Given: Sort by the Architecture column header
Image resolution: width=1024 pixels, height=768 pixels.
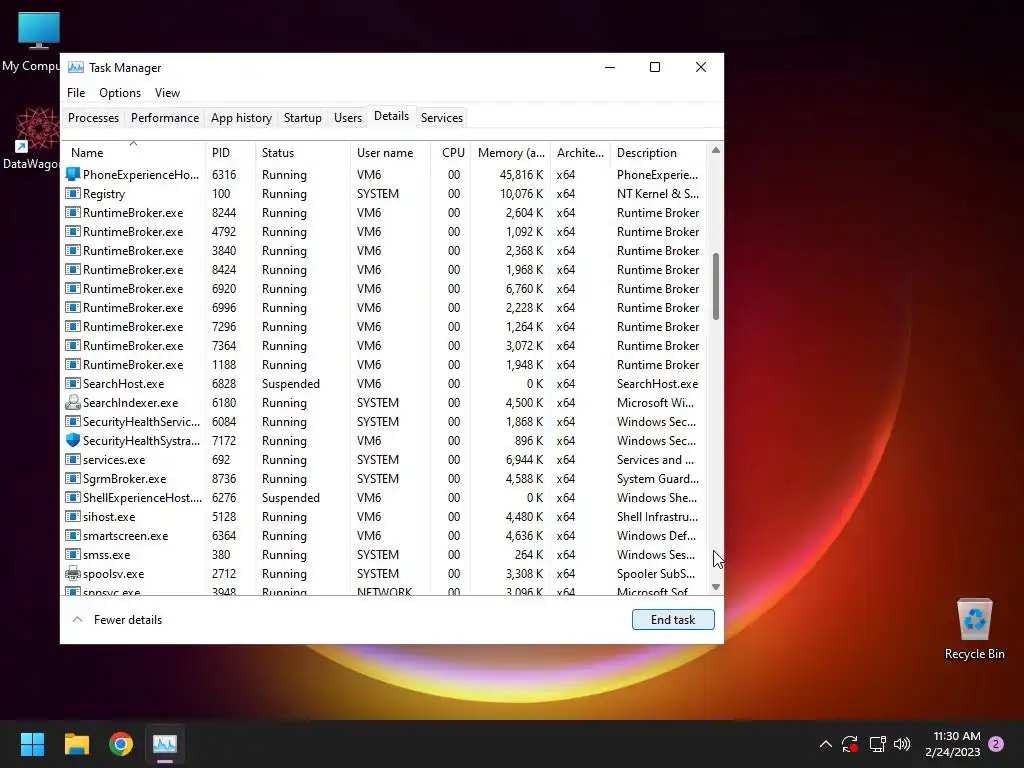Looking at the screenshot, I should (580, 153).
